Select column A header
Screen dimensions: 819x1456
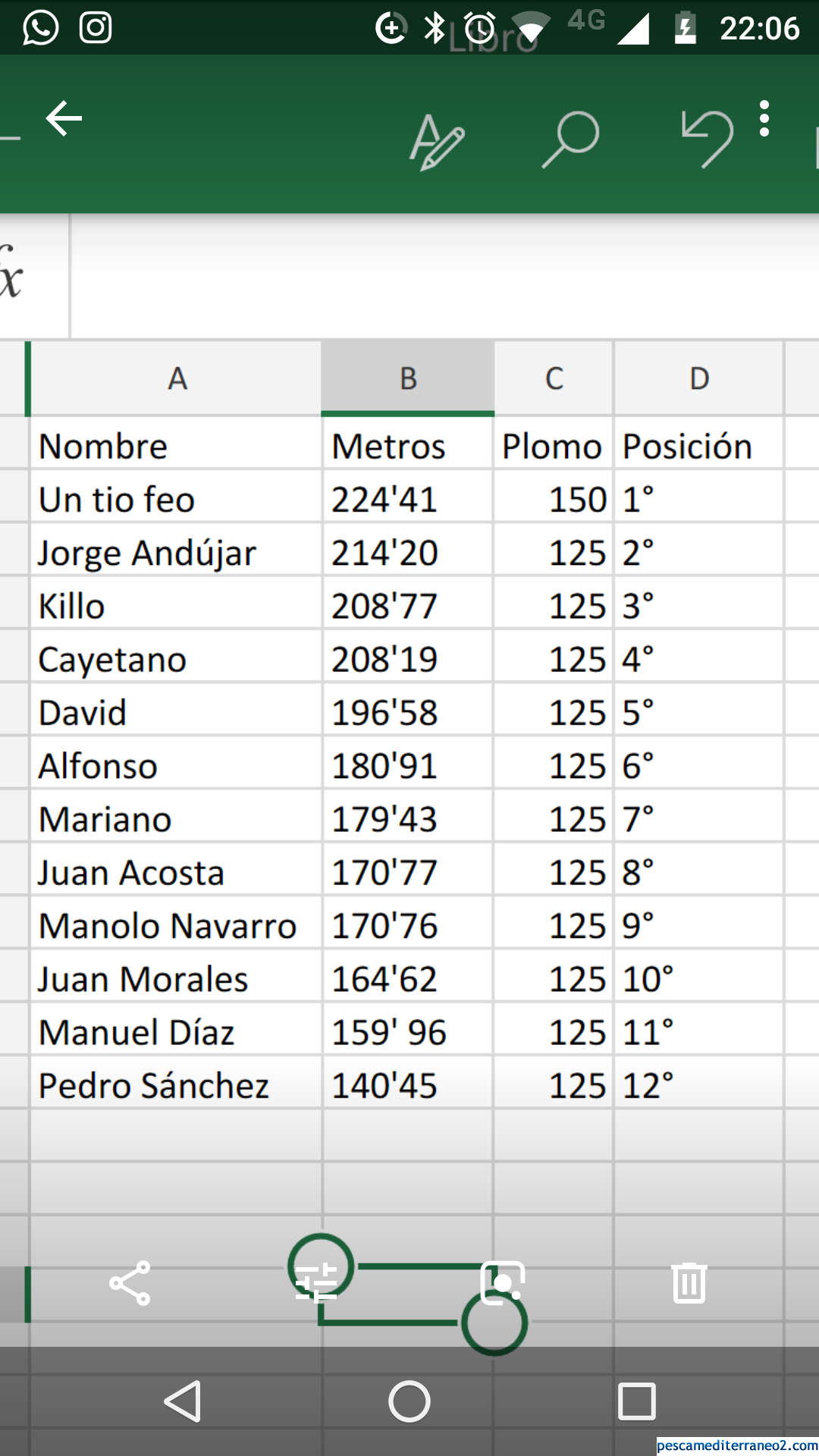pyautogui.click(x=177, y=378)
